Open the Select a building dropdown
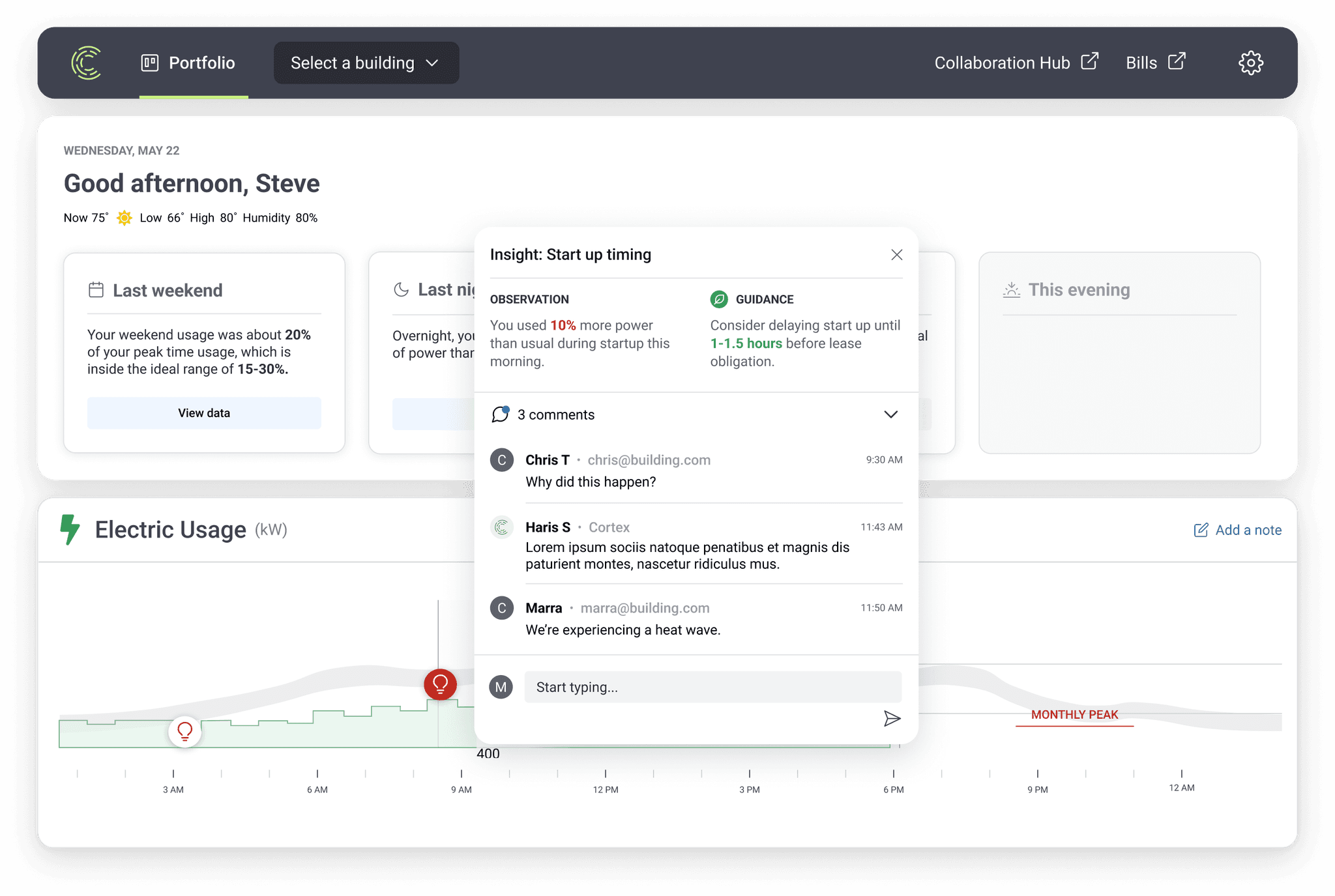 coord(366,63)
